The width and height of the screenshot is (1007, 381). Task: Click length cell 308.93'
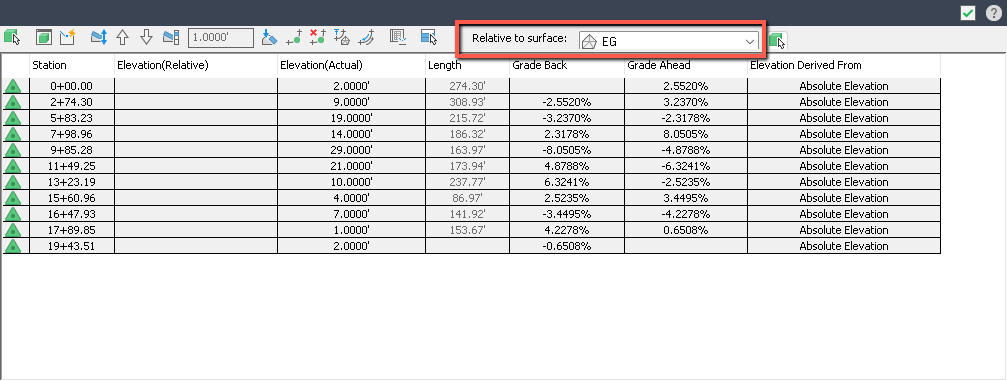click(x=468, y=102)
